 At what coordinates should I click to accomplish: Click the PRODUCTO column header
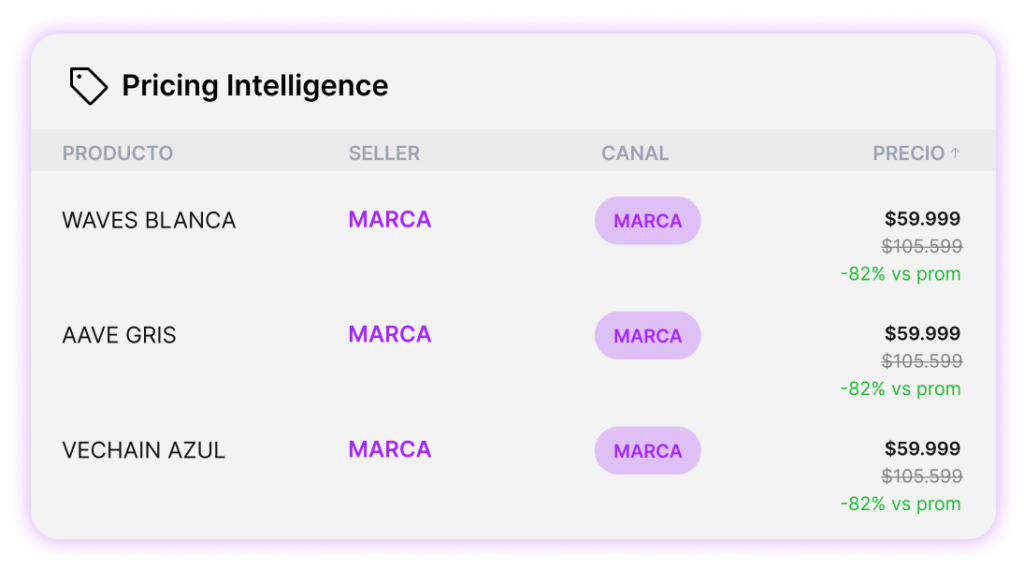click(x=118, y=153)
